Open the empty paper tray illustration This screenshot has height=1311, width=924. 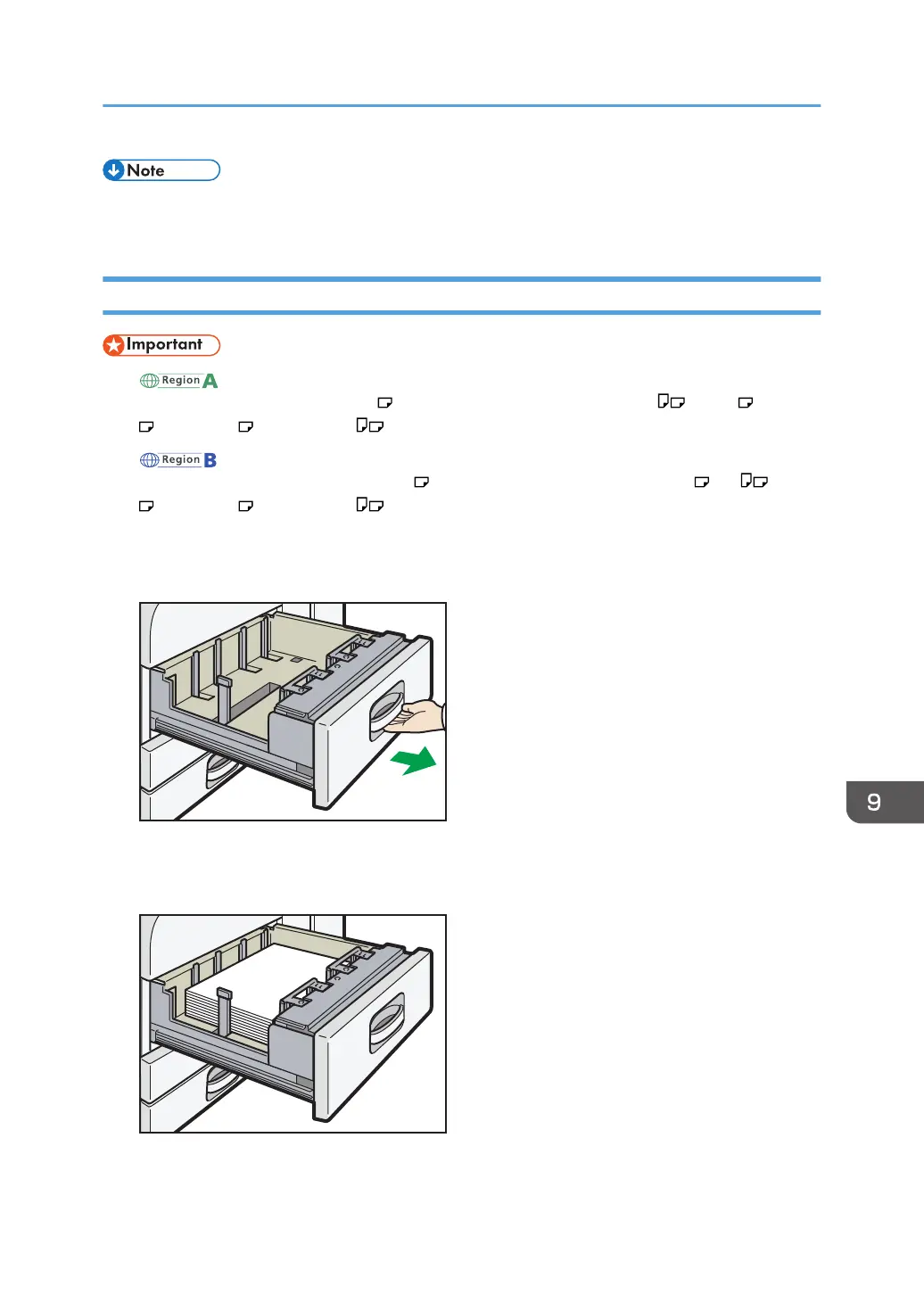[x=293, y=712]
